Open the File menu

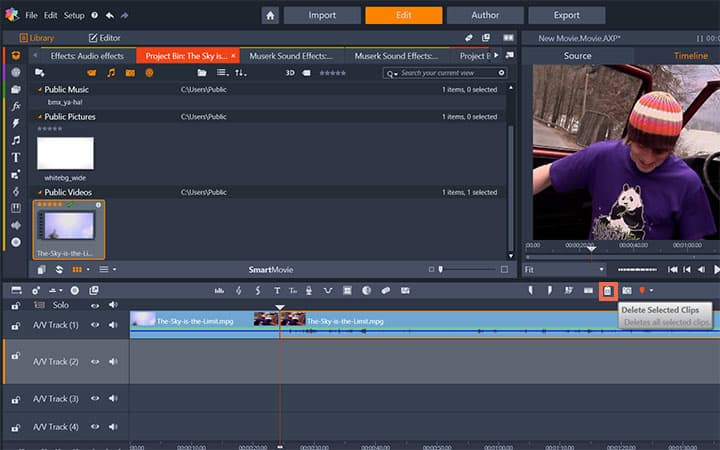(x=31, y=15)
